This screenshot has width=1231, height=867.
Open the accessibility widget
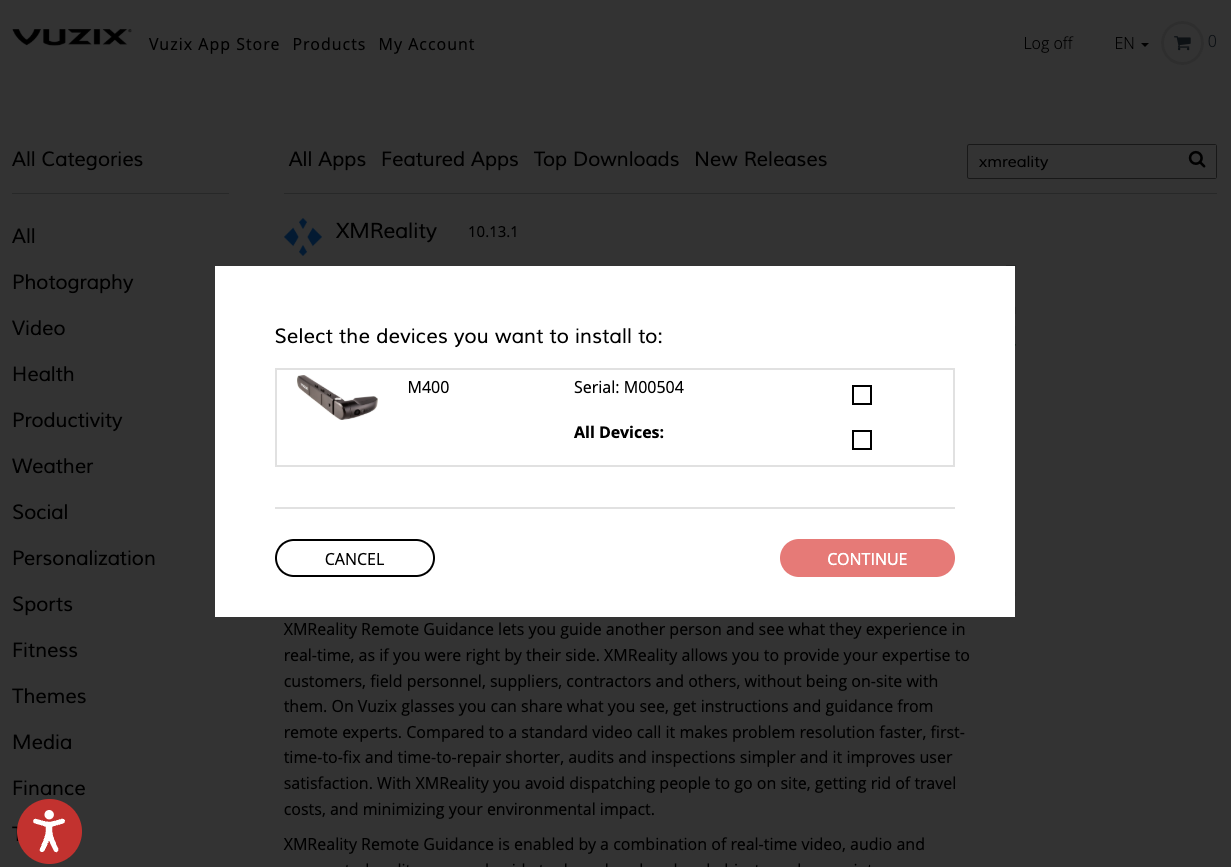[50, 831]
